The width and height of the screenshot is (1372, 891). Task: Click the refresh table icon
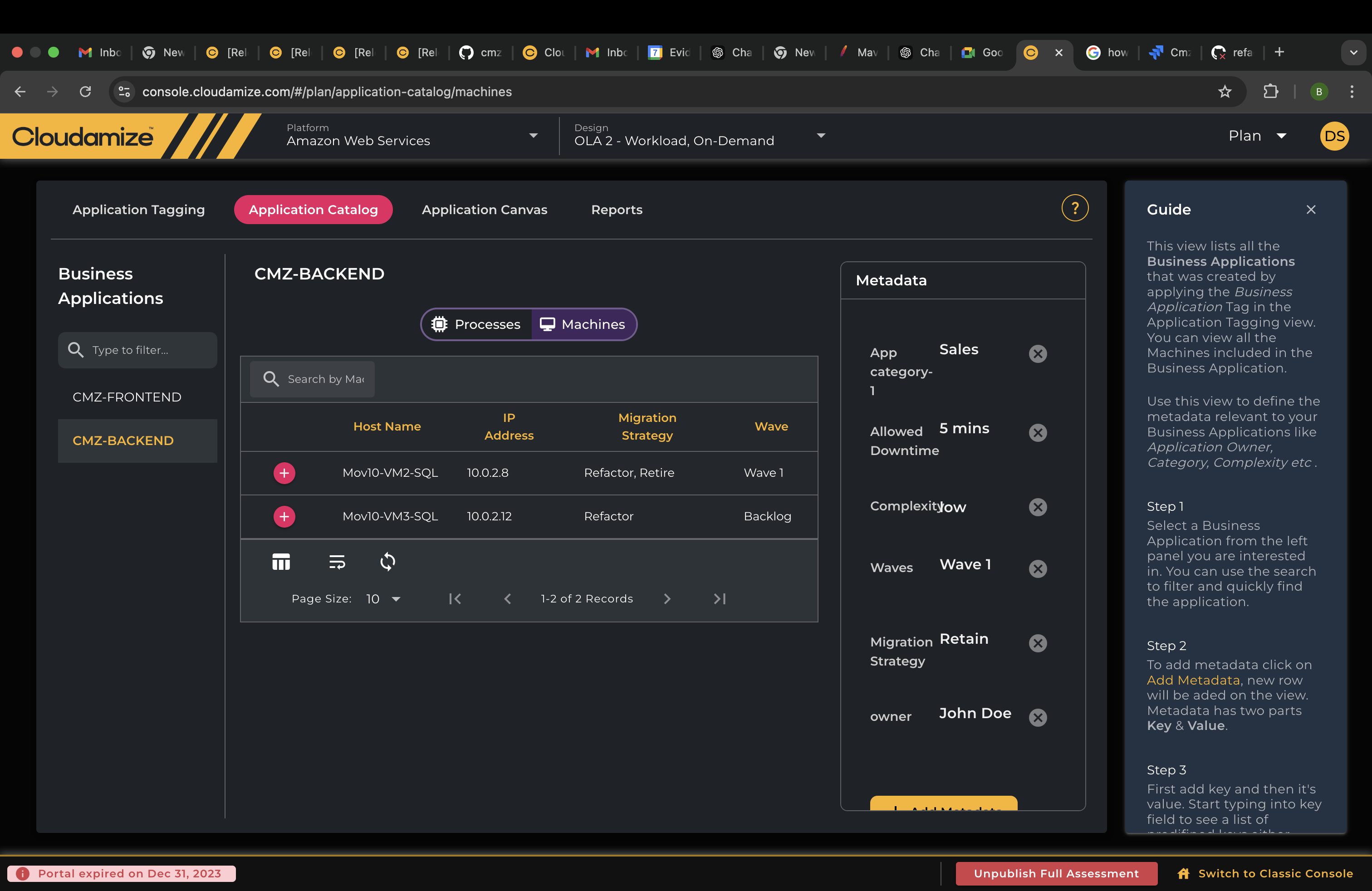[x=387, y=561]
